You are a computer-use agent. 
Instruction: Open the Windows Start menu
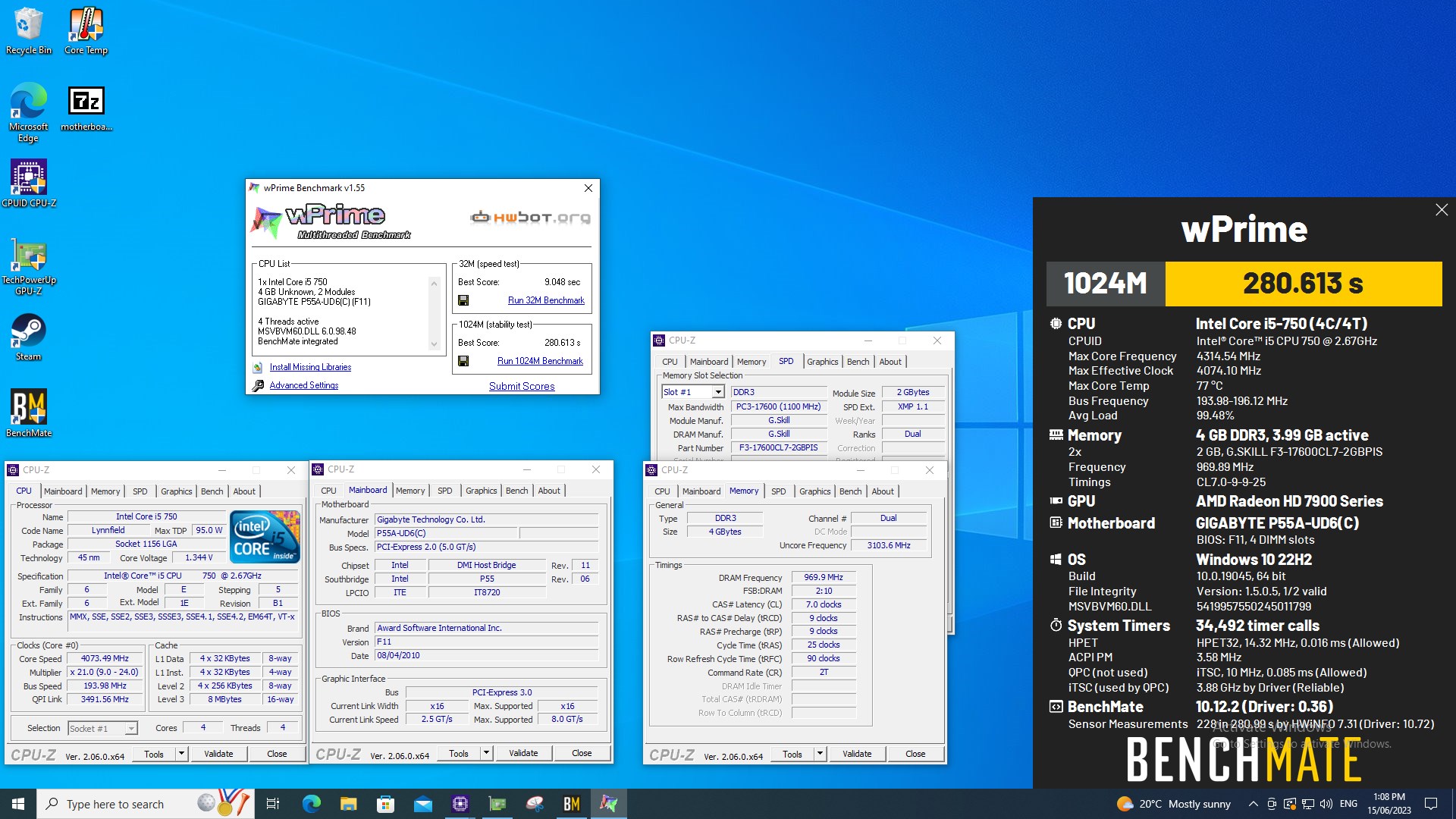coord(18,804)
